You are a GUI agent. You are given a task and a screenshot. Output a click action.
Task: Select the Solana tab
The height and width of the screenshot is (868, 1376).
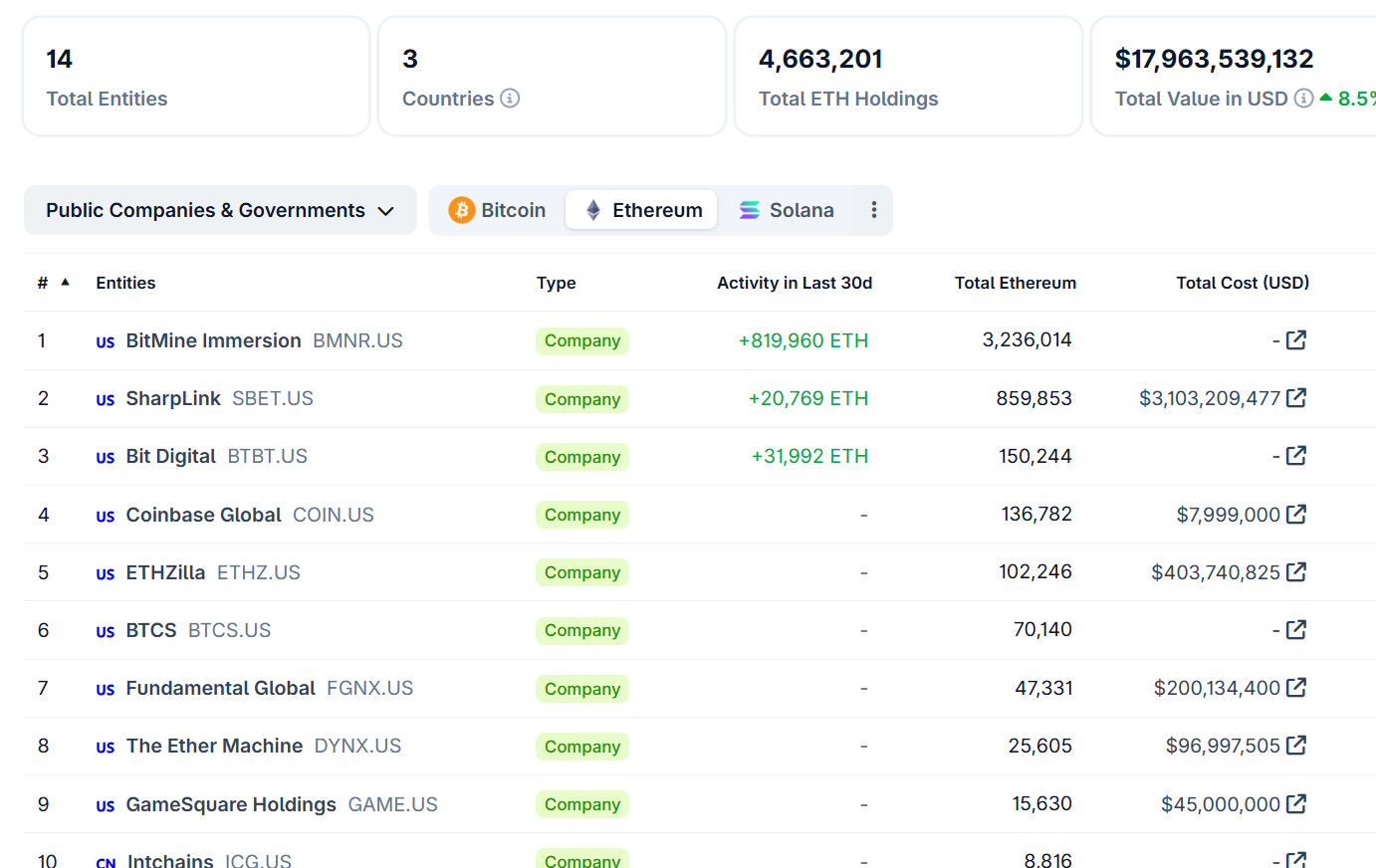point(786,210)
